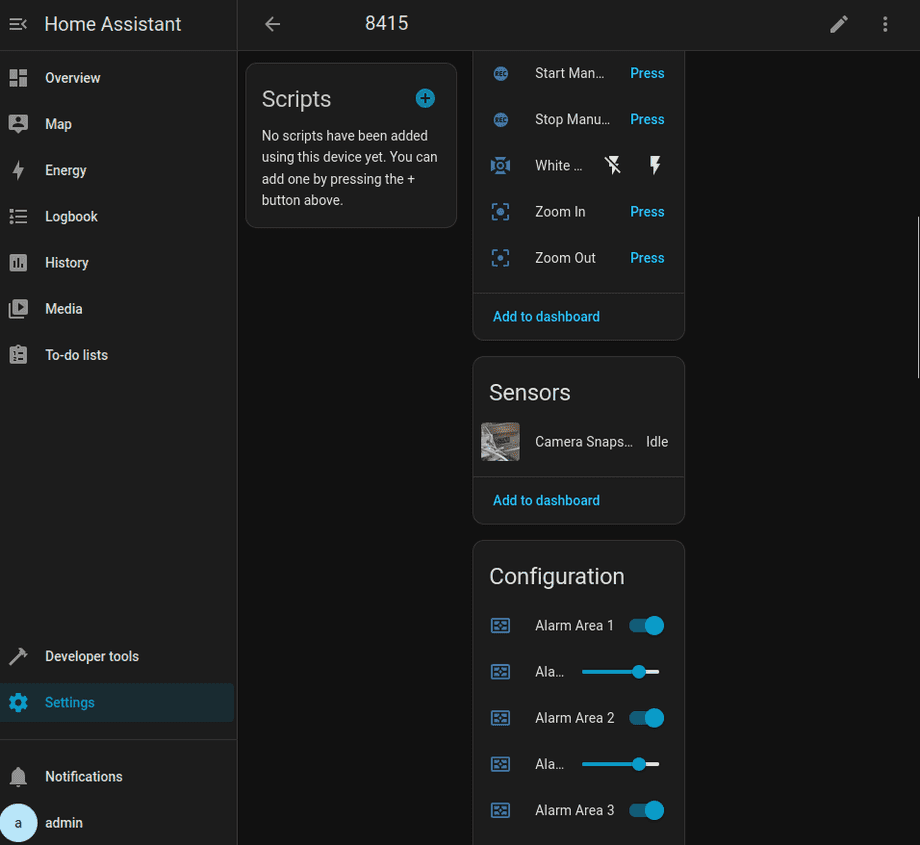Turn off Alarm Area 3
The height and width of the screenshot is (845, 920).
[646, 810]
